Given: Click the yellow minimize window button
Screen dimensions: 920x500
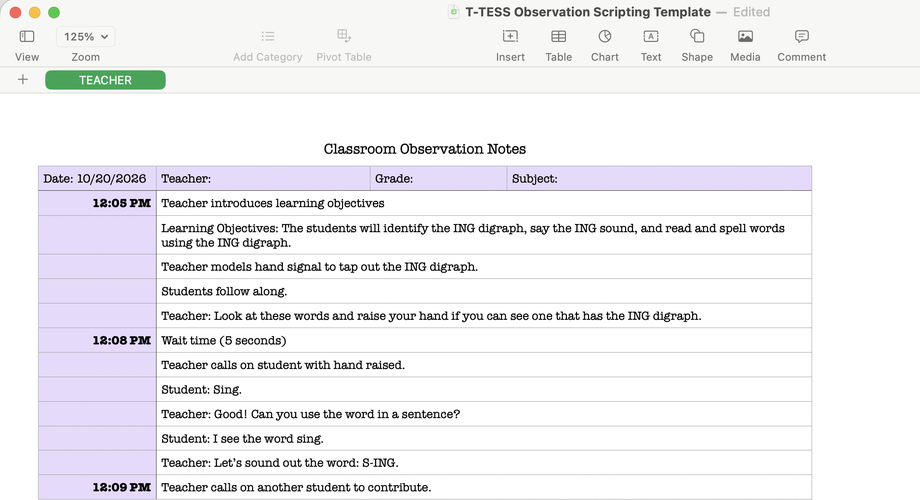Looking at the screenshot, I should [35, 12].
